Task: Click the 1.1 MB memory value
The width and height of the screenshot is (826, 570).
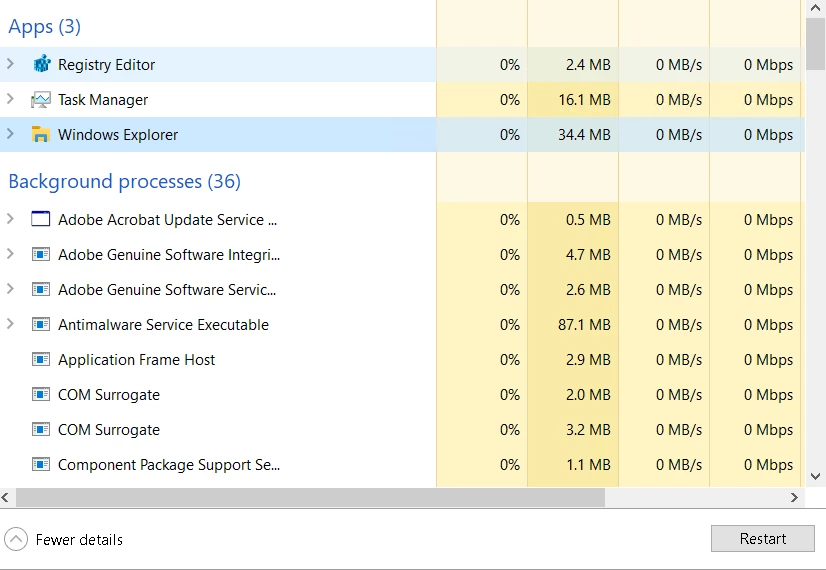Action: pos(588,465)
